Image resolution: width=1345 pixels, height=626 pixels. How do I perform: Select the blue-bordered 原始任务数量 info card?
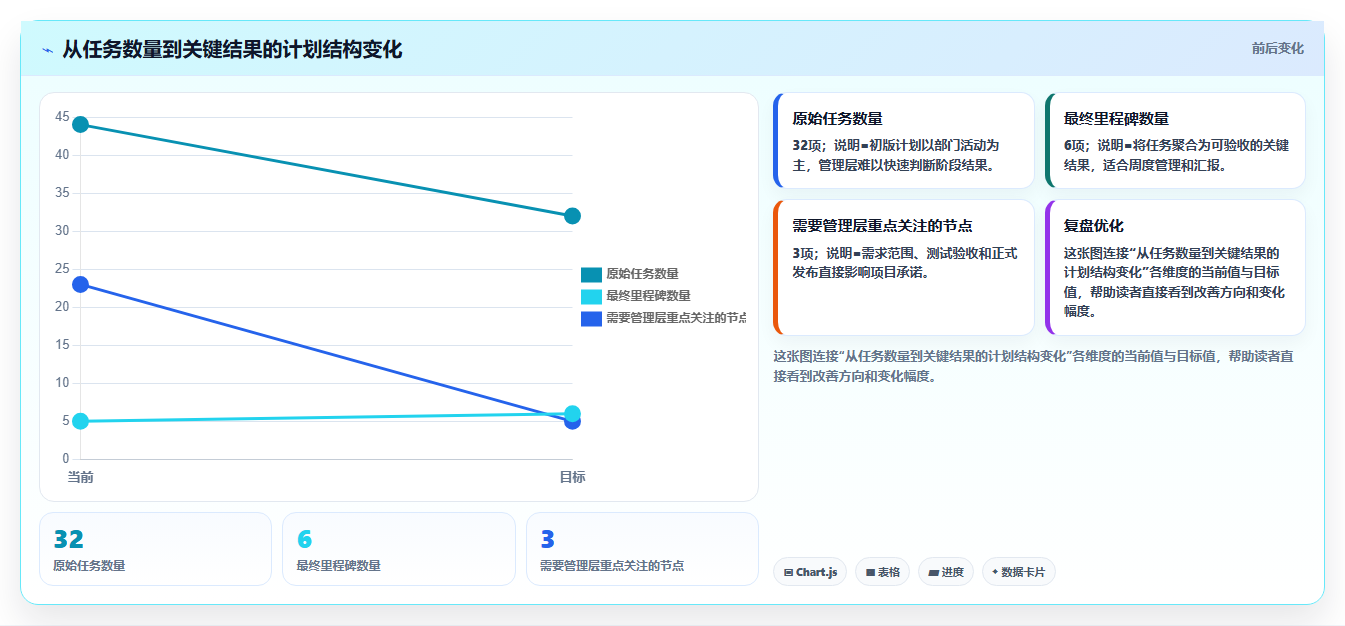904,141
